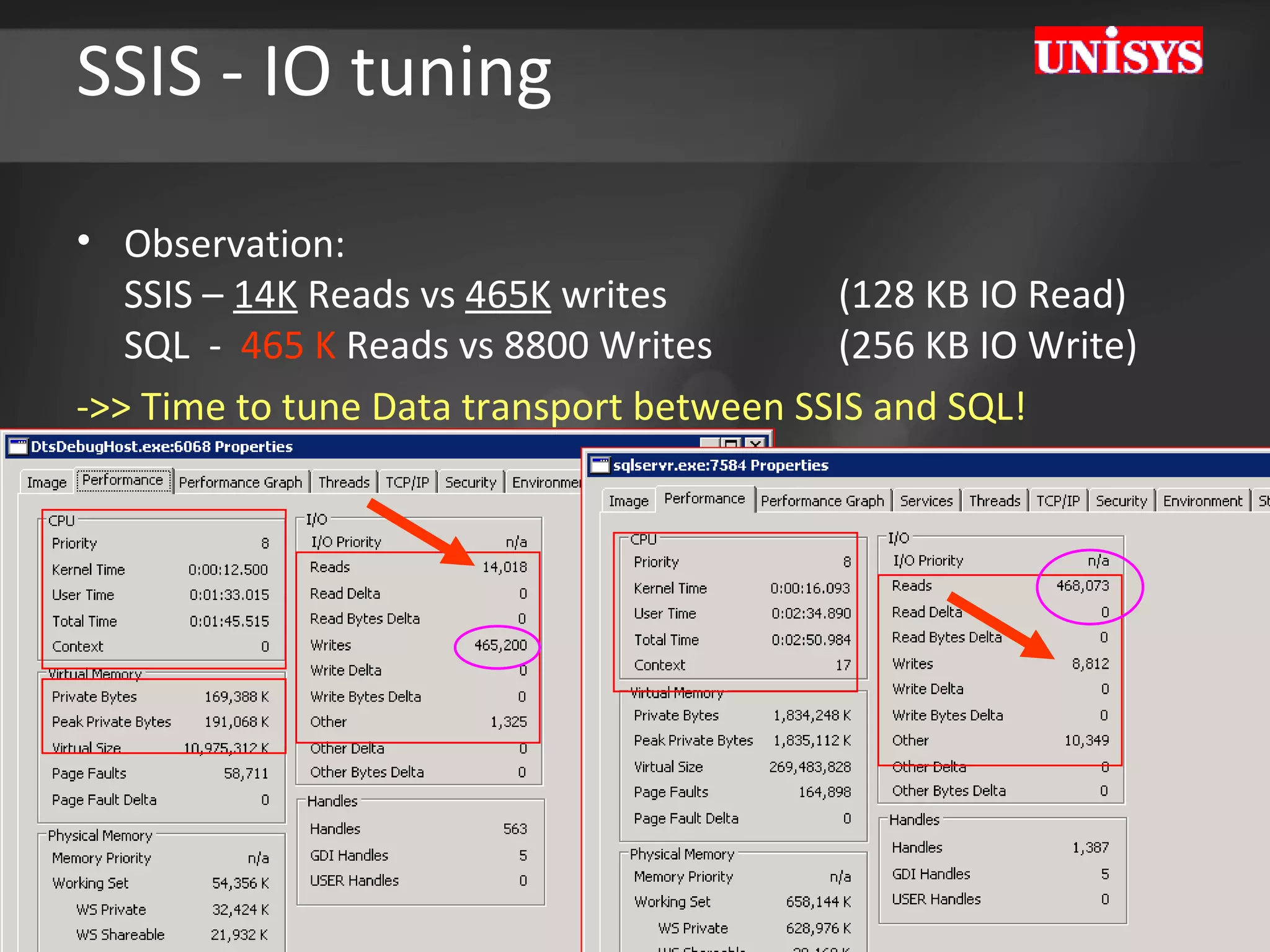Click DtsDebugHost Reads value 14,018
The height and width of the screenshot is (952, 1270).
click(505, 567)
